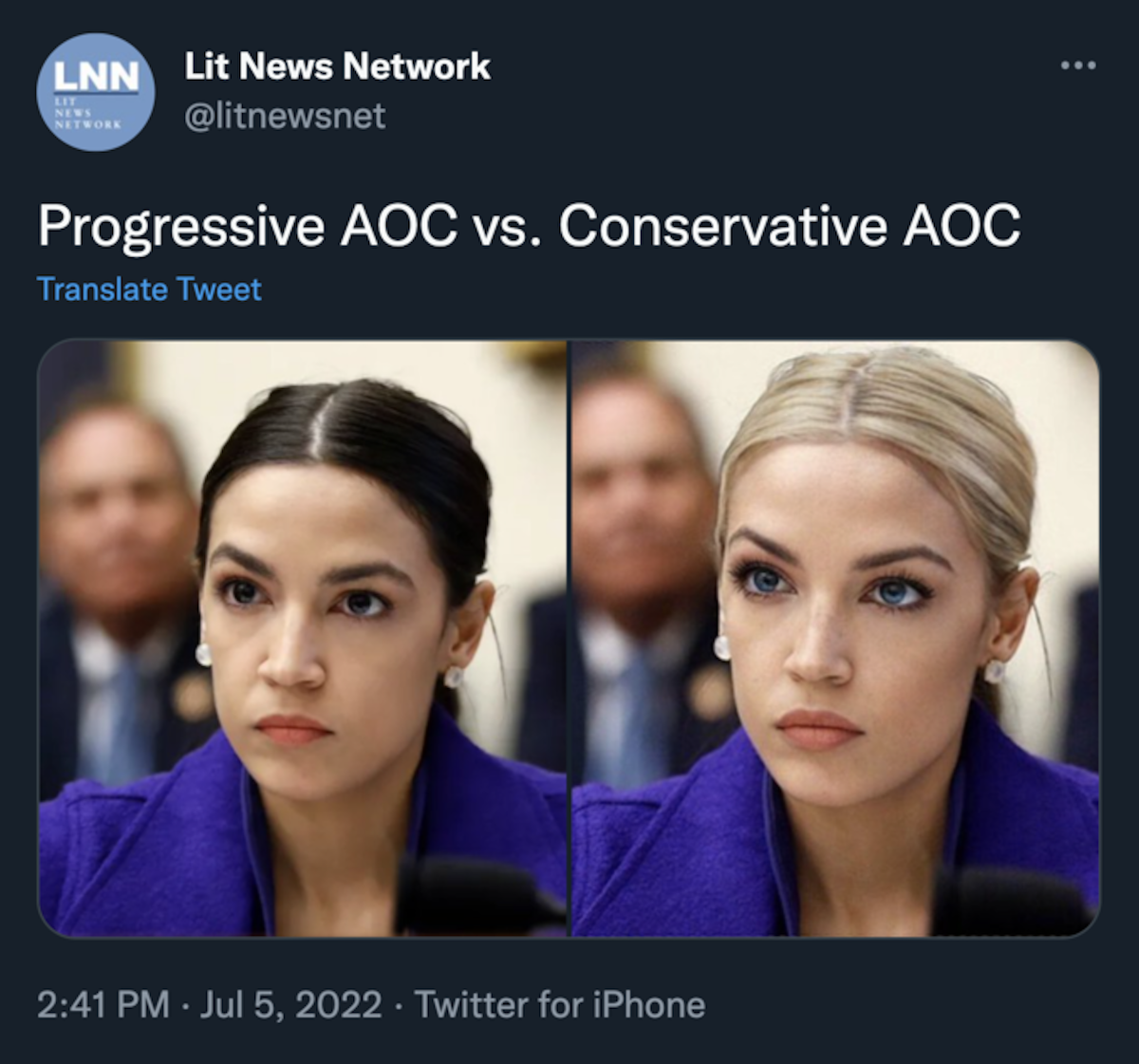This screenshot has width=1139, height=1064.
Task: Open the three-dot more options menu
Action: pyautogui.click(x=1078, y=65)
